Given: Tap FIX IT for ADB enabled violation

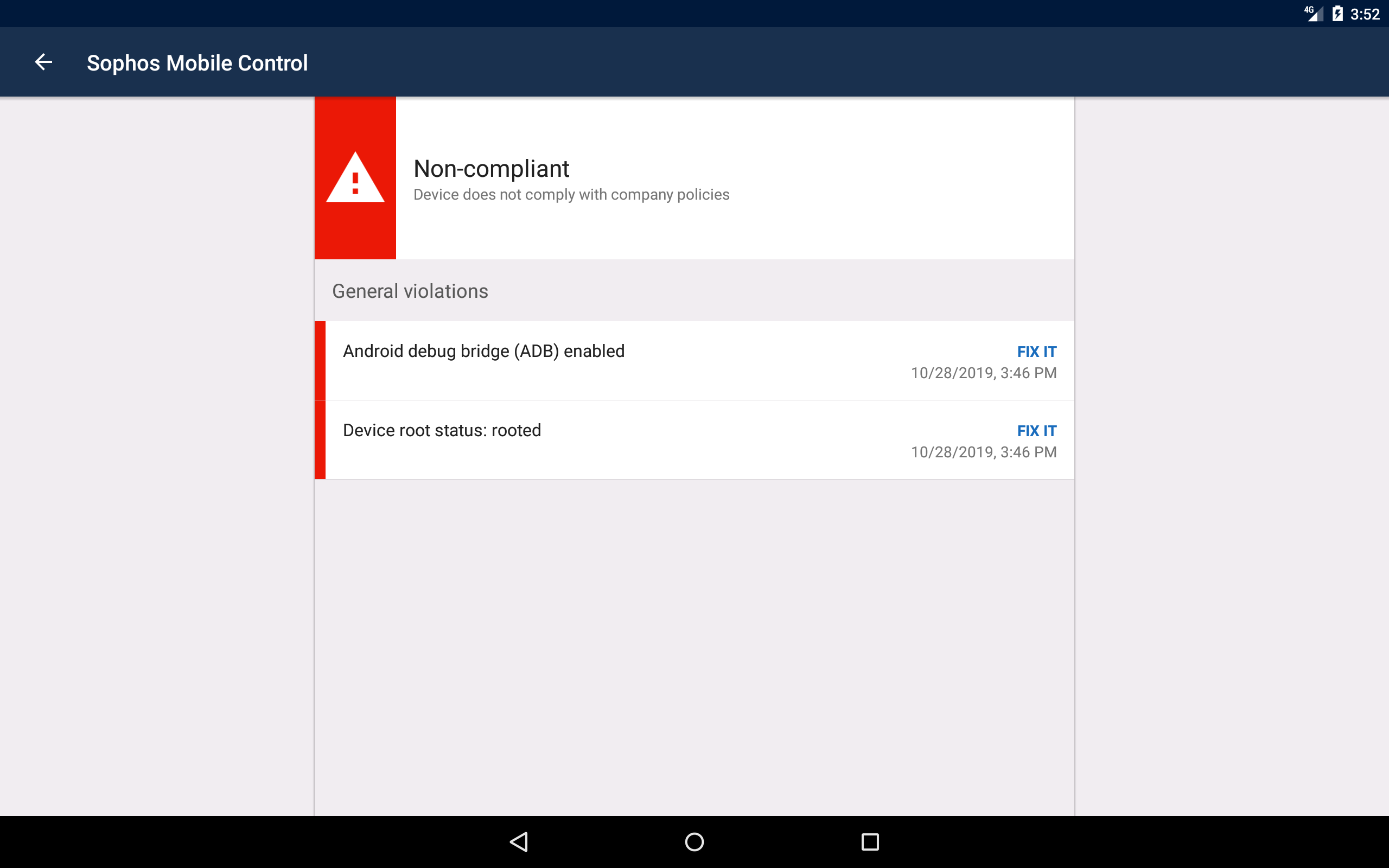Looking at the screenshot, I should (x=1036, y=352).
